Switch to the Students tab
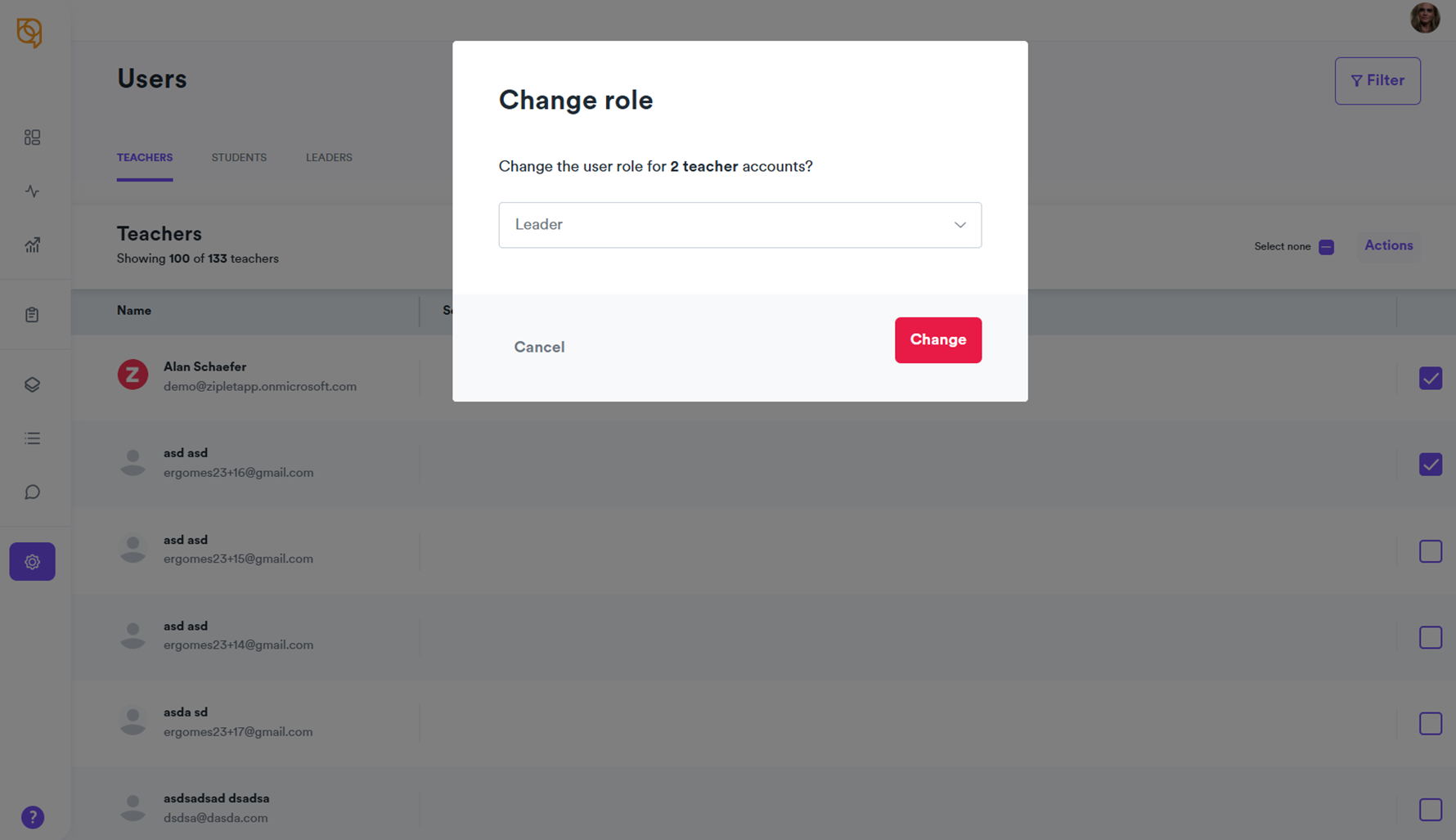Viewport: 1456px width, 840px height. tap(239, 158)
